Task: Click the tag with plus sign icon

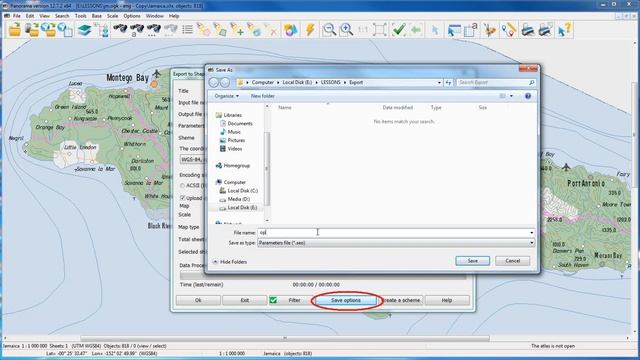Action: pos(237,30)
